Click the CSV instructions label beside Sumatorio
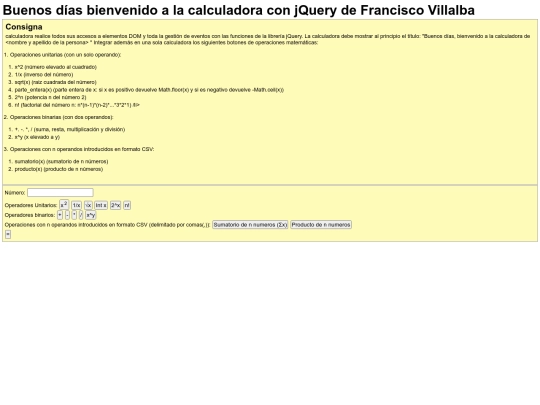The image size is (540, 405). click(107, 225)
